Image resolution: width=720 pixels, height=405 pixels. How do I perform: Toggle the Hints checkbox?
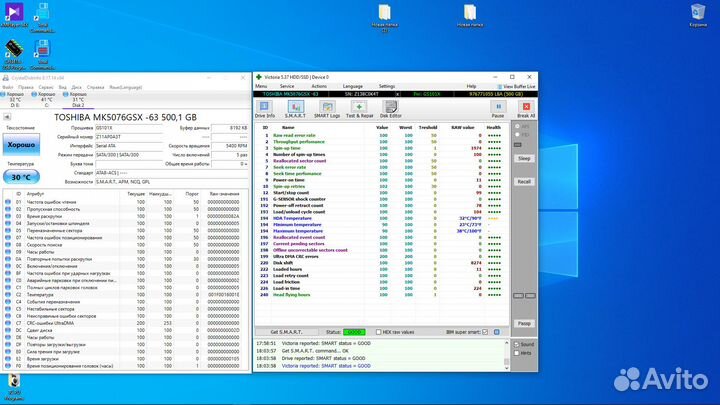point(517,353)
